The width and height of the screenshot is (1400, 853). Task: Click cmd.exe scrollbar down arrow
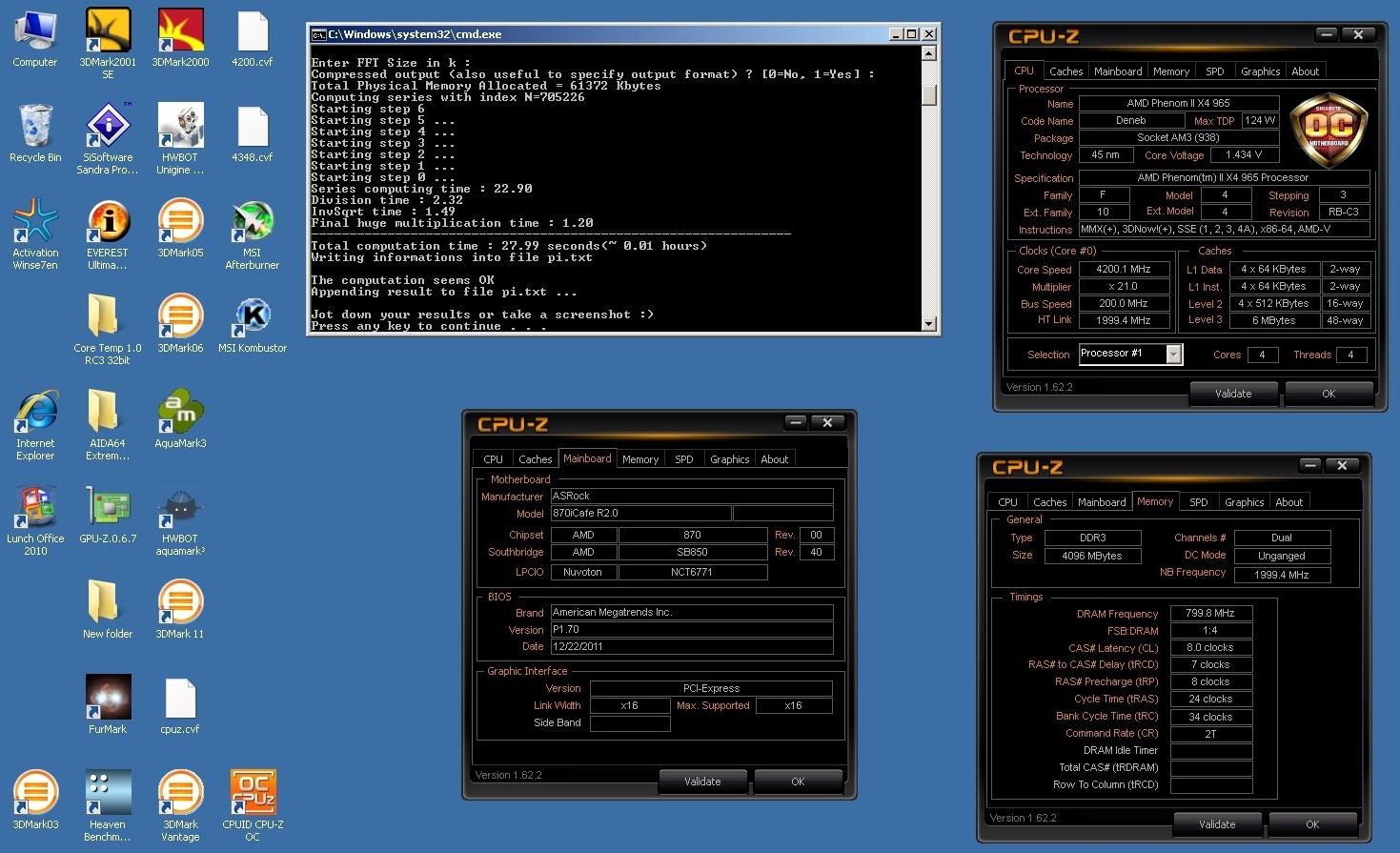[929, 324]
